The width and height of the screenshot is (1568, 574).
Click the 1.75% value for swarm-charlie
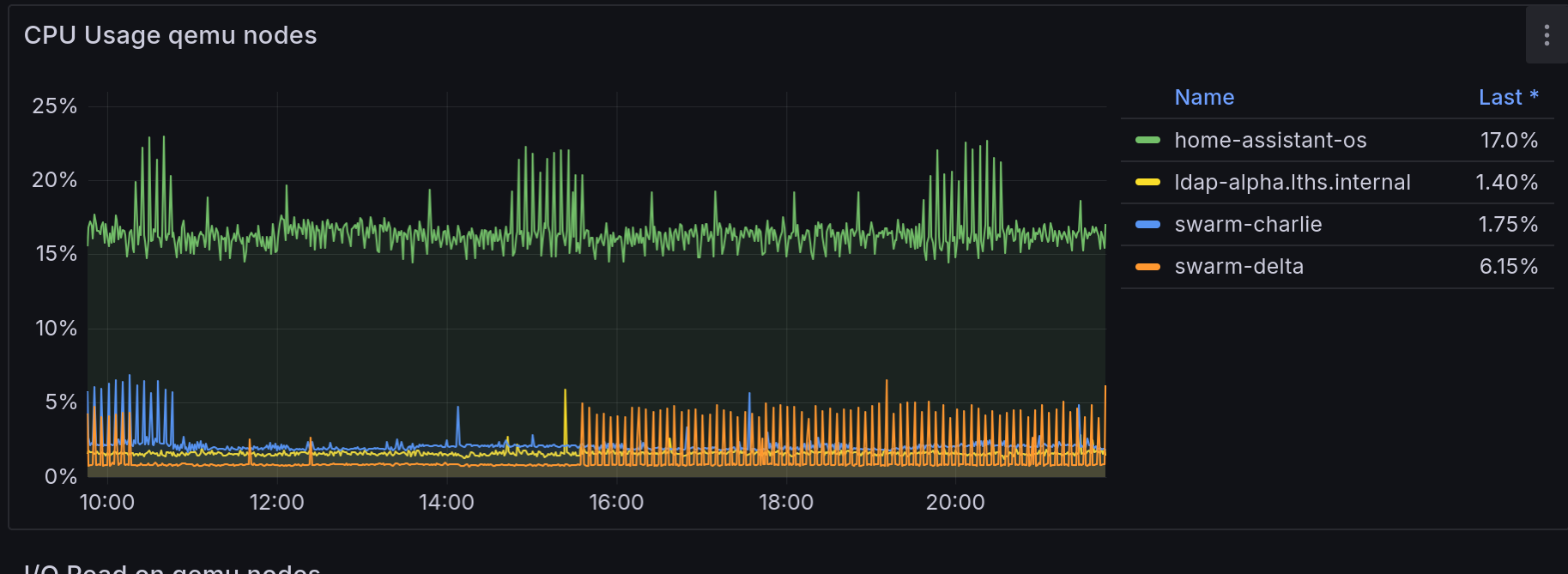1507,224
